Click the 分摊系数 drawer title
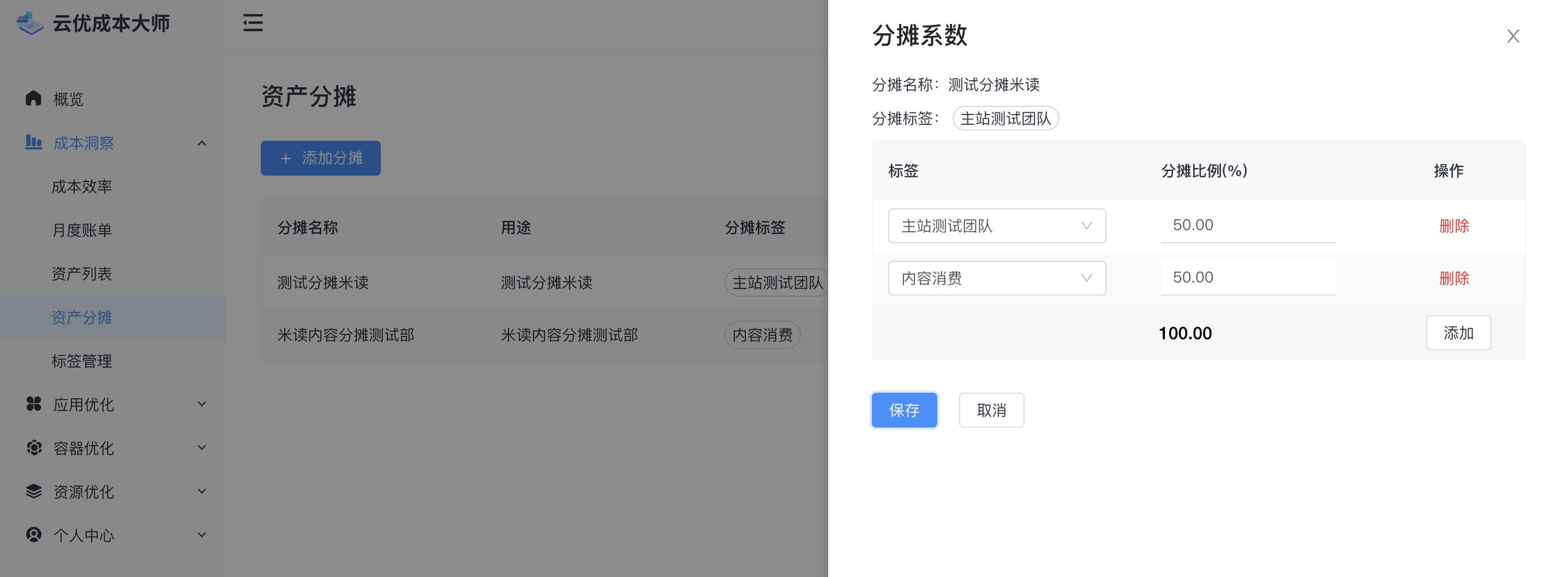 [x=920, y=35]
